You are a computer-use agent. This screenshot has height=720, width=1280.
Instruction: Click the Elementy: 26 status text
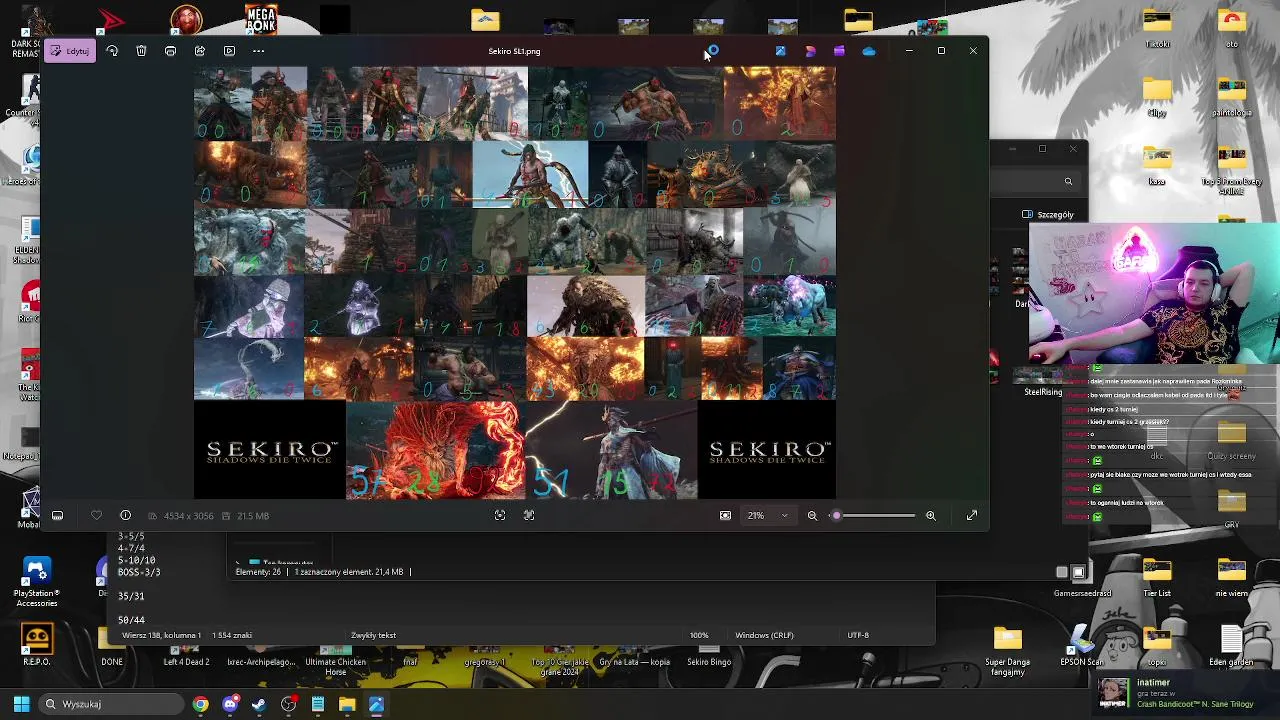click(258, 572)
